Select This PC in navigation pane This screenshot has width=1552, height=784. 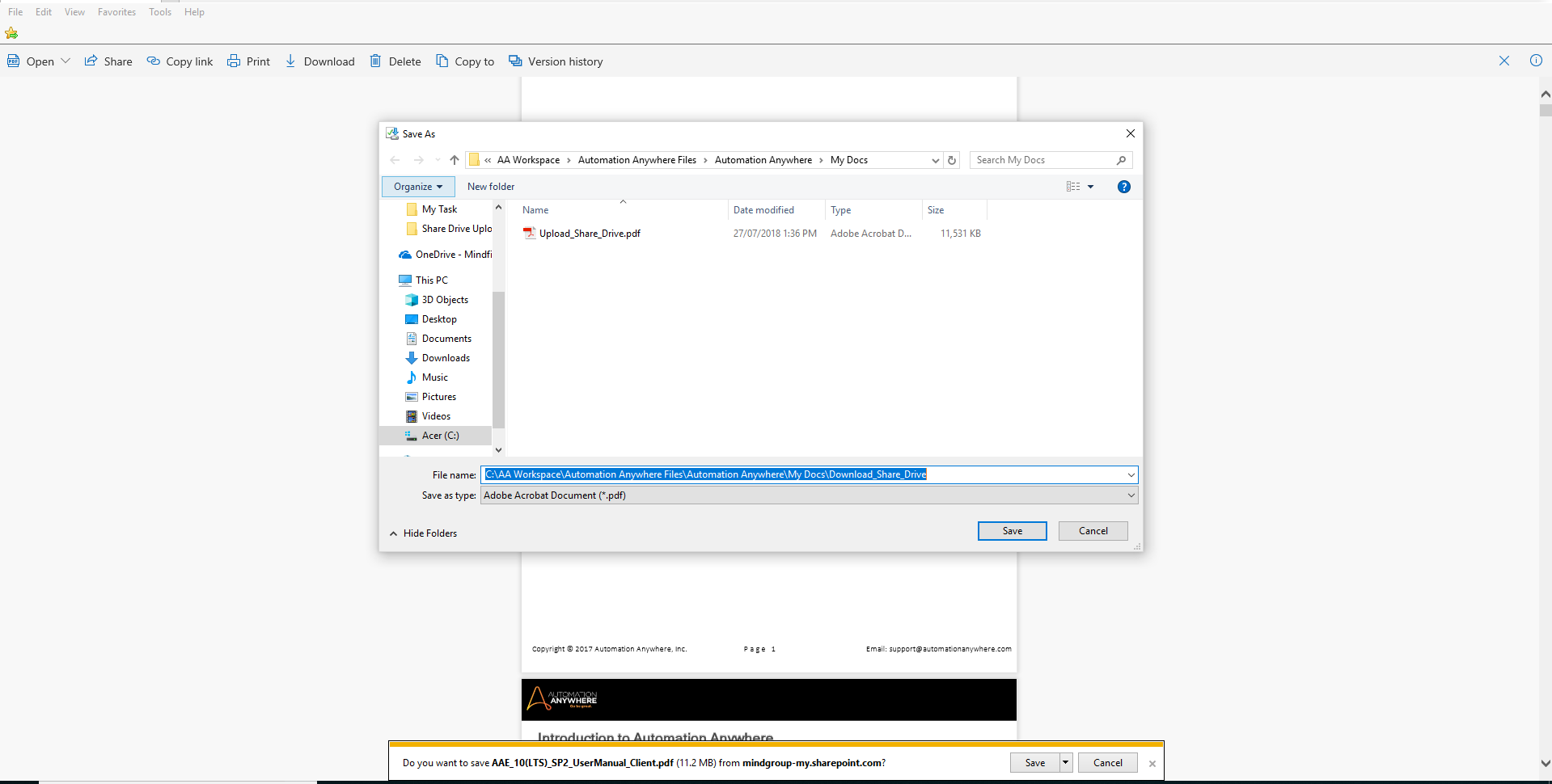tap(423, 280)
